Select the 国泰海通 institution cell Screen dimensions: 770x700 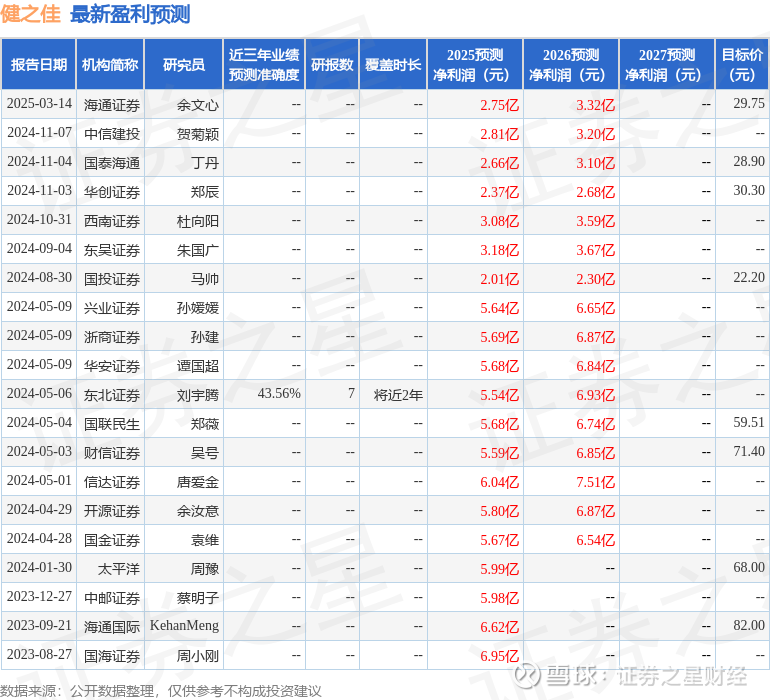click(x=112, y=163)
